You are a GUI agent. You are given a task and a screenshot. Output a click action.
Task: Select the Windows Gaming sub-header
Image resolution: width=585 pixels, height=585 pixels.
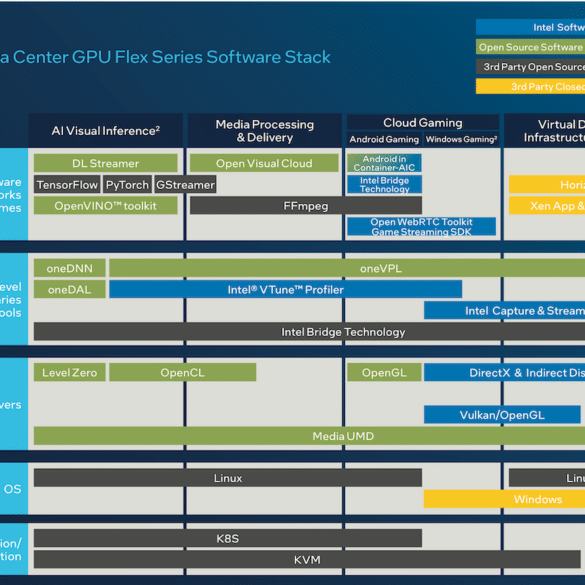click(x=462, y=139)
